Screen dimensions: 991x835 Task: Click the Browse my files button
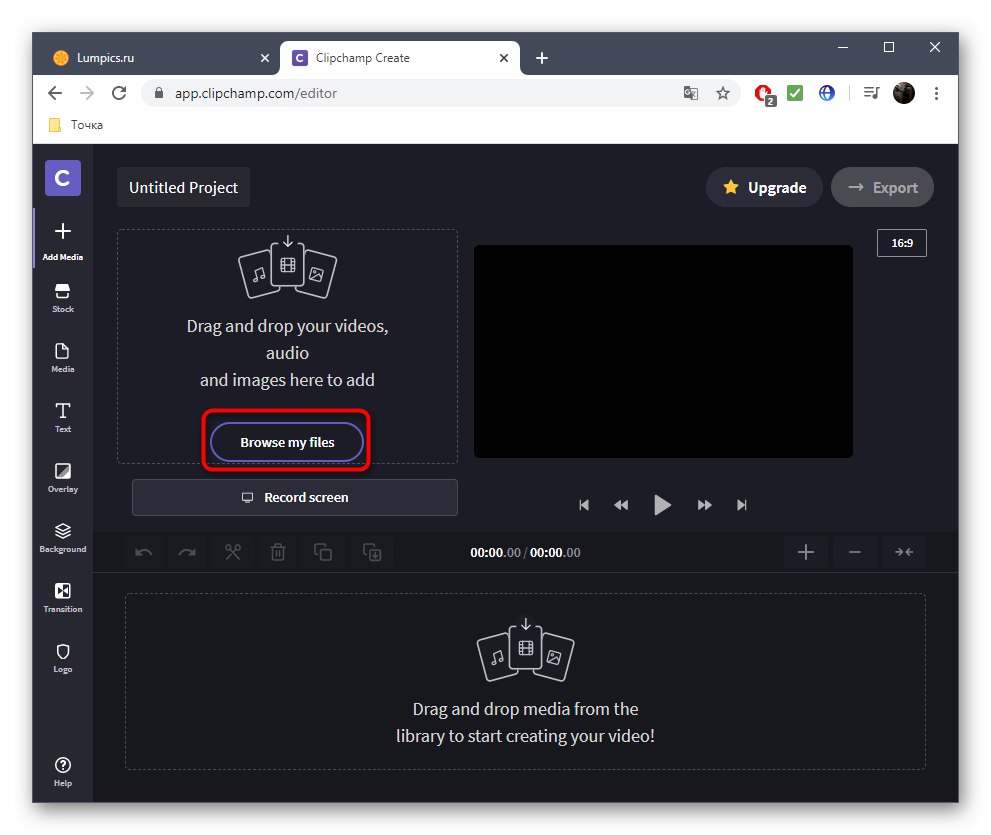[285, 442]
